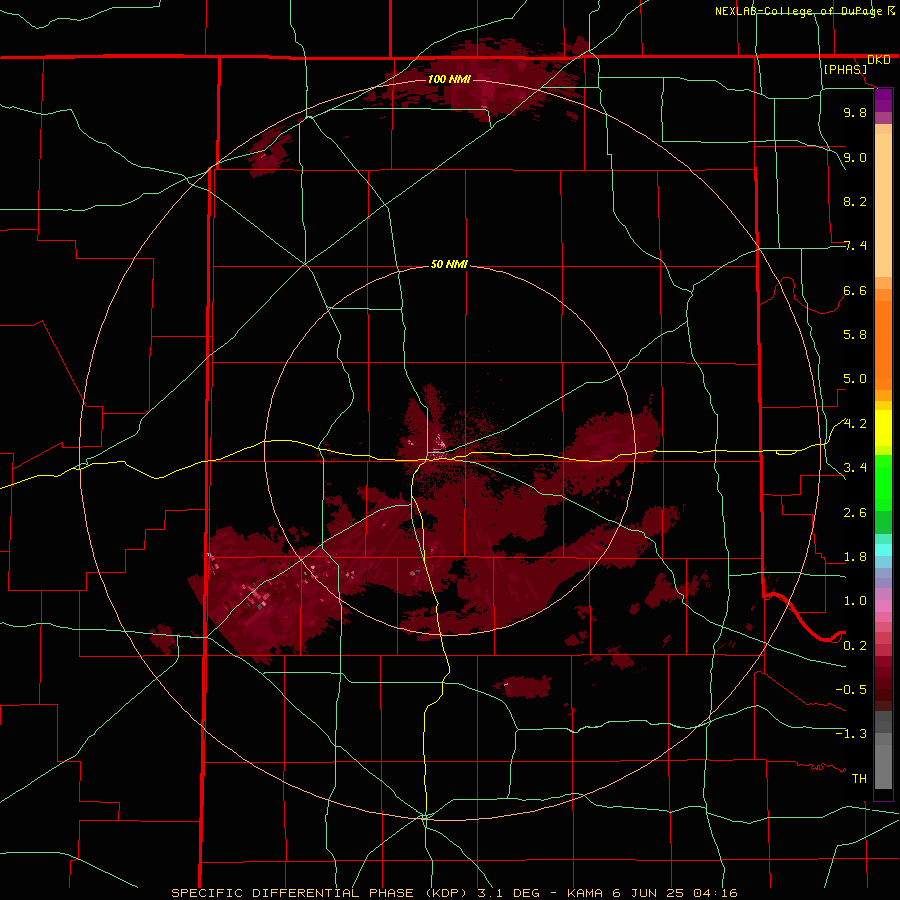Click the -0.5 scale value
Viewport: 900px width, 900px height.
click(x=851, y=690)
